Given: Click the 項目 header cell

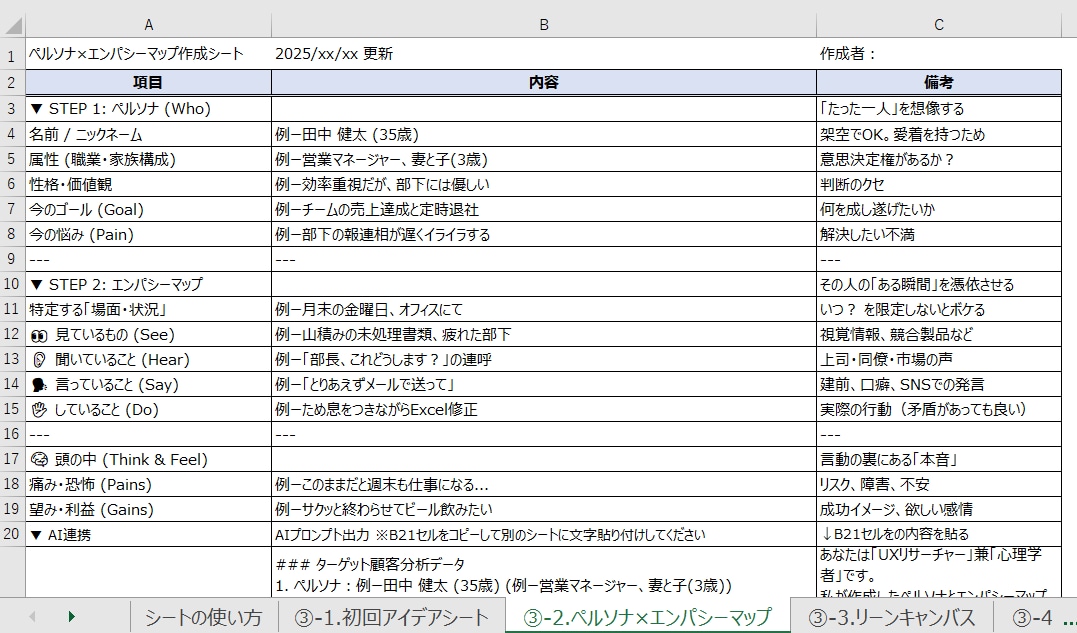Looking at the screenshot, I should click(148, 82).
